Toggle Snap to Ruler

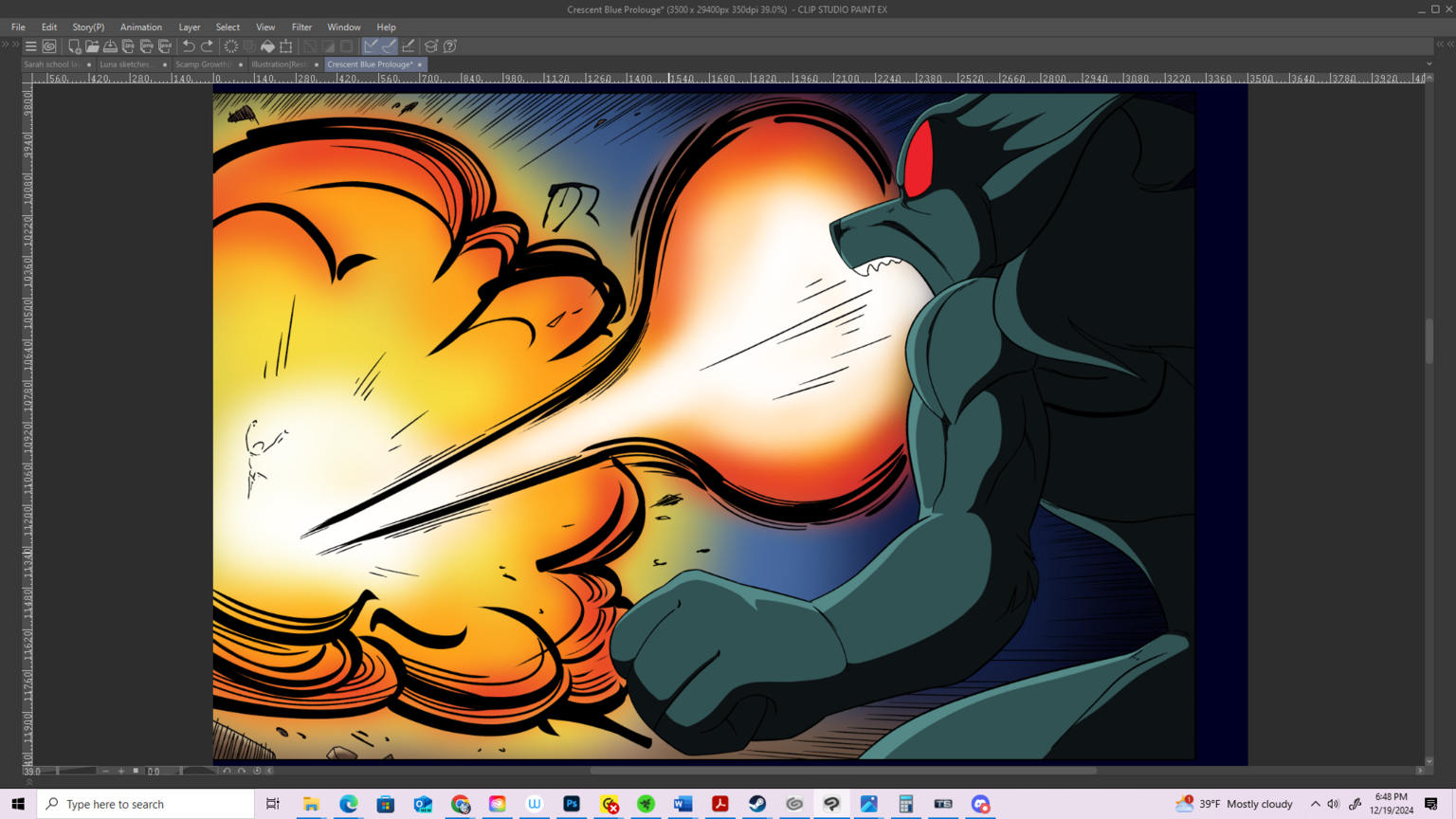[x=371, y=45]
